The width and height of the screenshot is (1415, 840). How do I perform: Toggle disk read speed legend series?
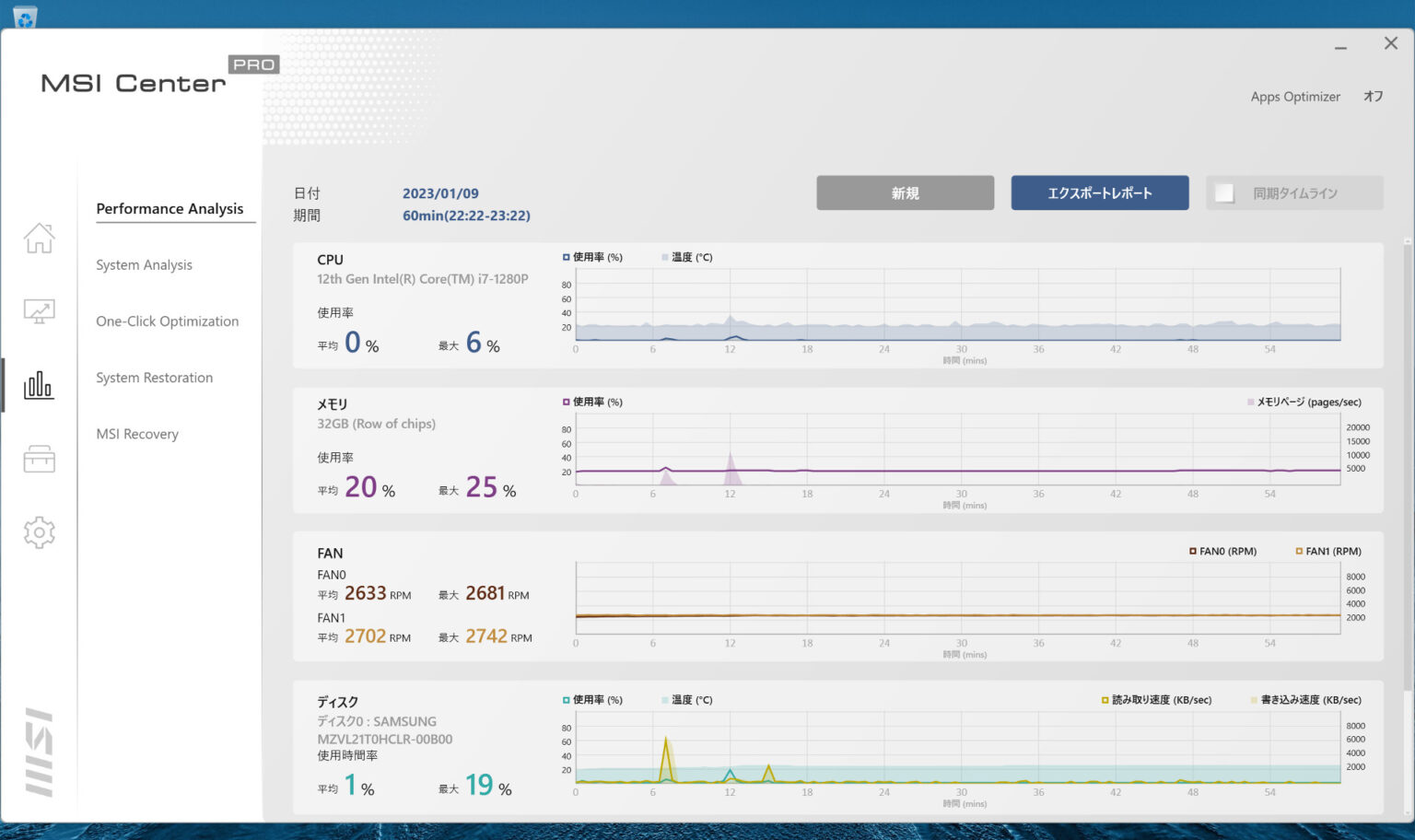[x=1105, y=700]
